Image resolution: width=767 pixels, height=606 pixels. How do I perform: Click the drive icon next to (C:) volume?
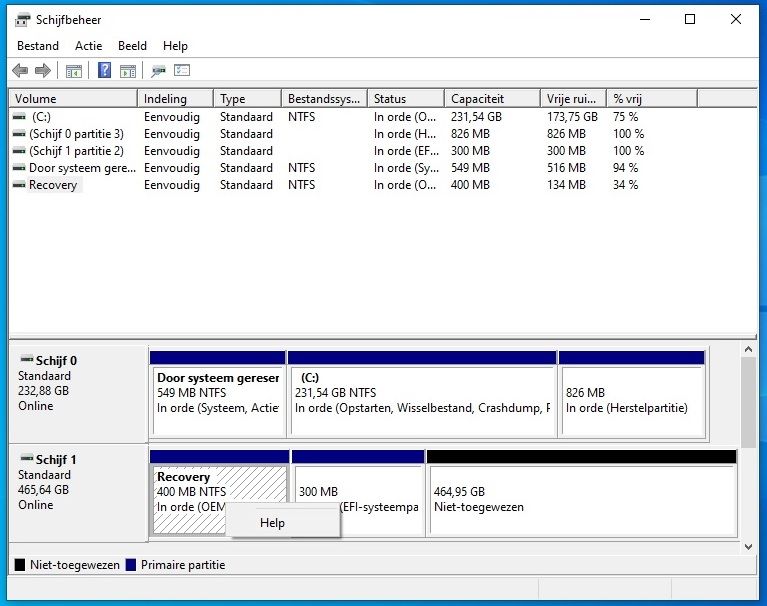(19, 117)
